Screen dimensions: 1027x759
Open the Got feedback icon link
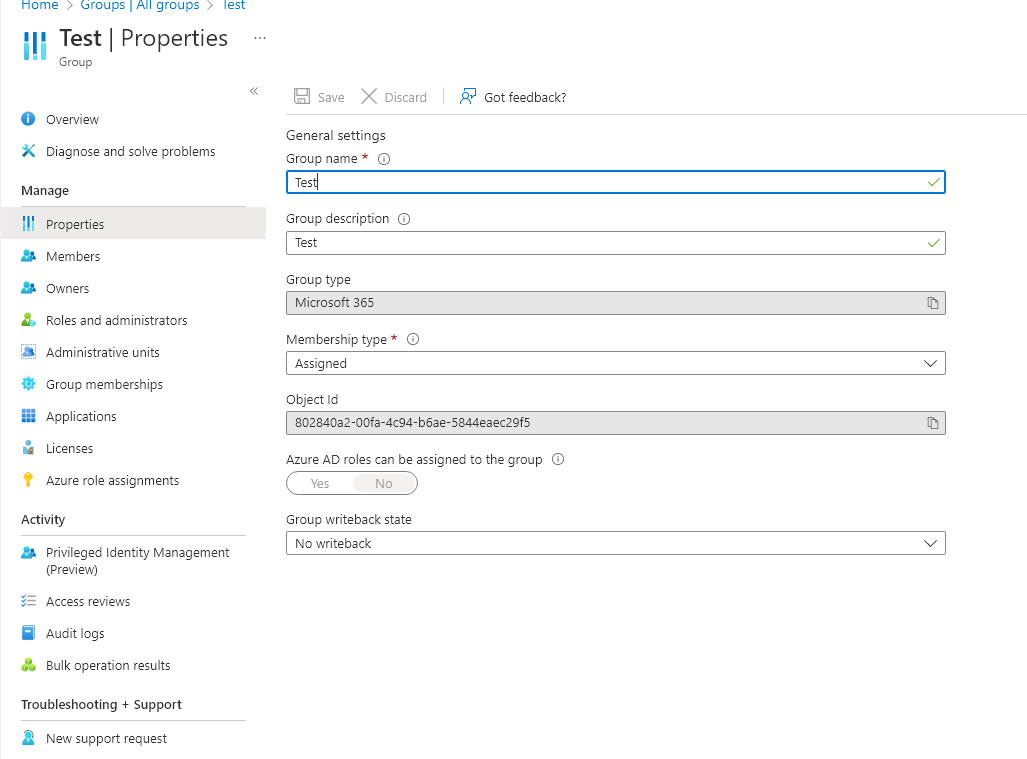click(468, 97)
